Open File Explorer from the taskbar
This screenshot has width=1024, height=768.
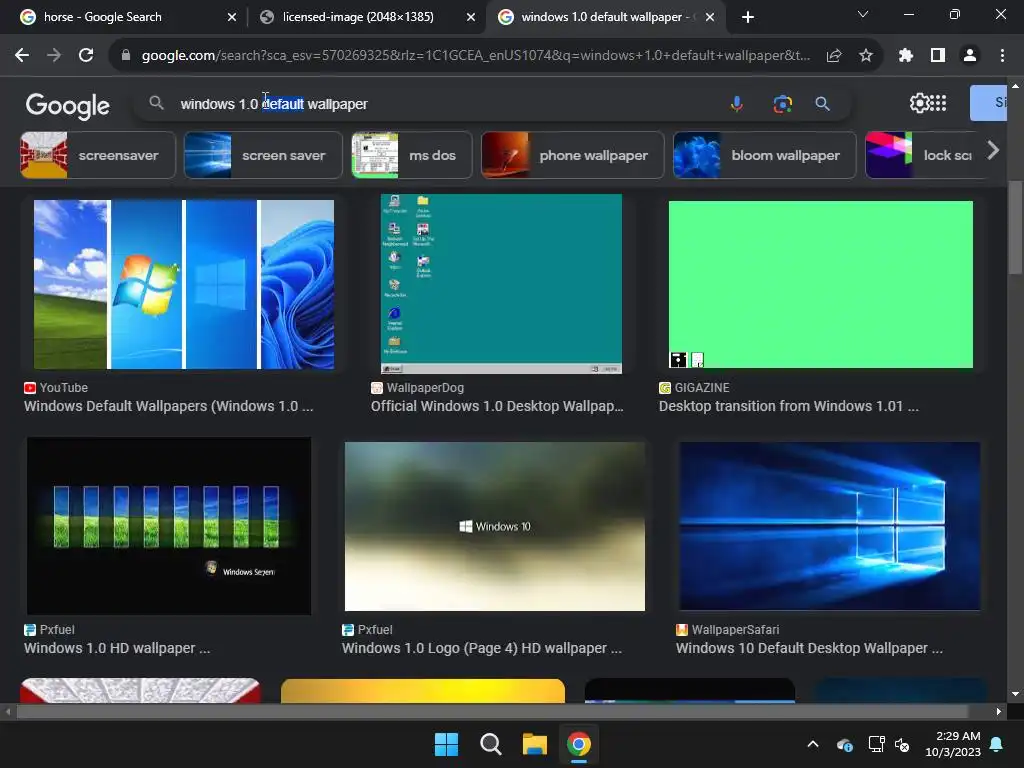(x=535, y=744)
